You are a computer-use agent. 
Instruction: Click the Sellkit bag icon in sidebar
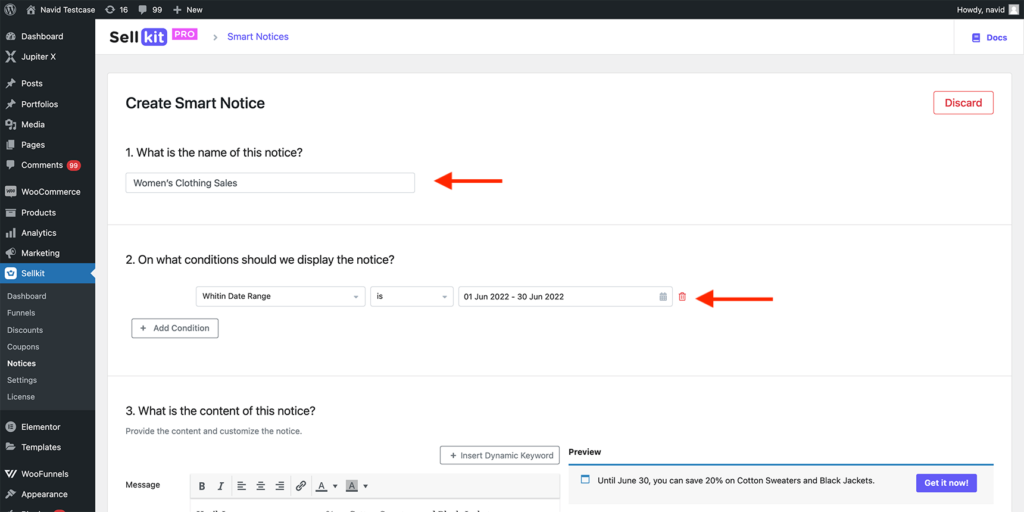10,273
